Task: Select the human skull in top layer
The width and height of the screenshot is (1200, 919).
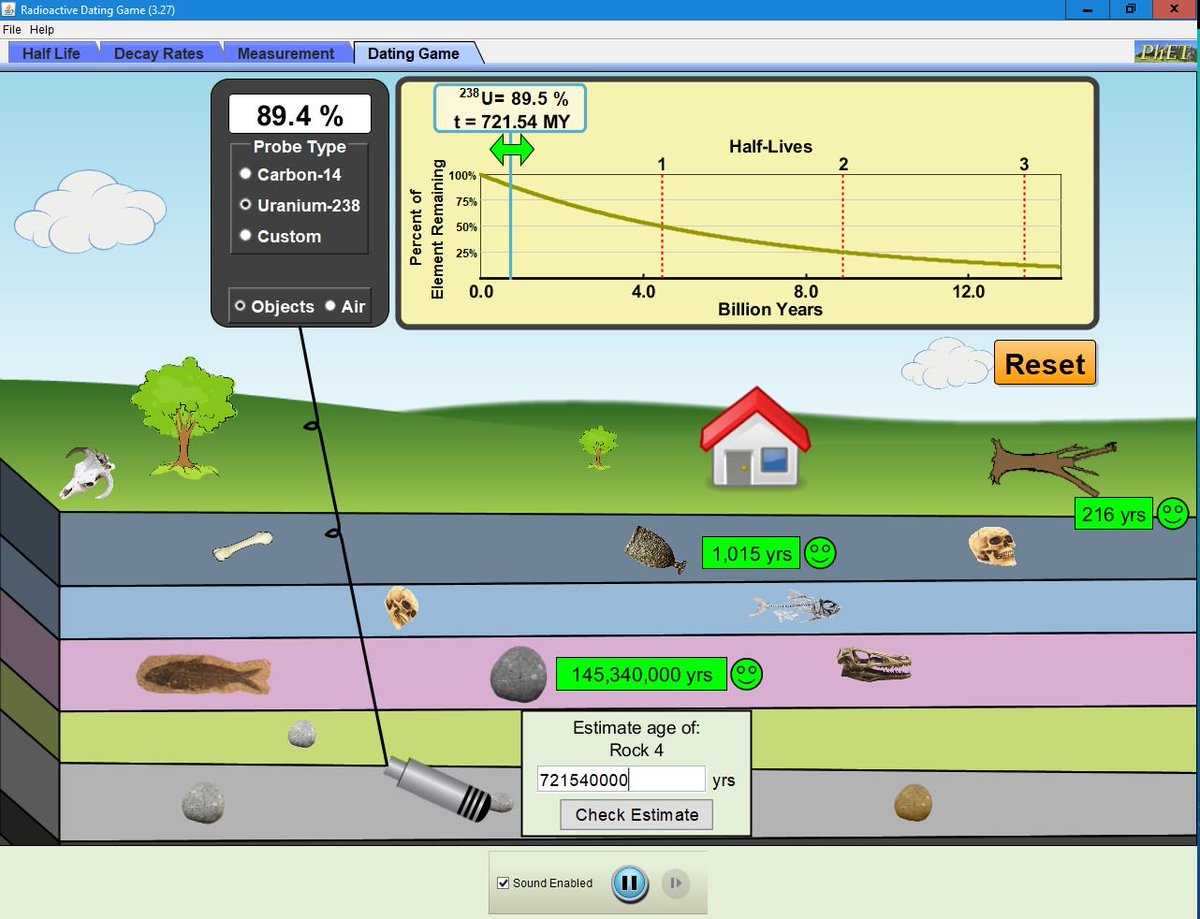Action: pyautogui.click(x=993, y=546)
